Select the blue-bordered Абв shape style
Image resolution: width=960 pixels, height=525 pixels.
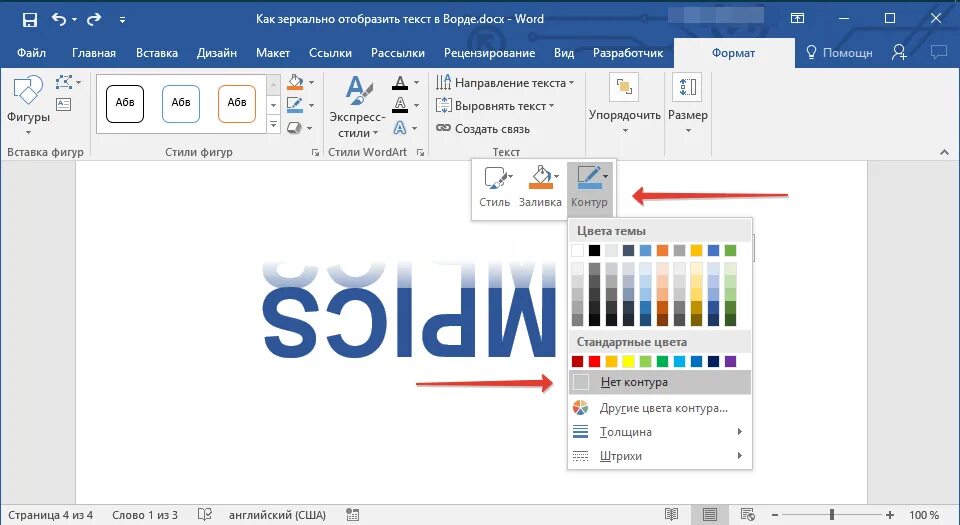click(181, 104)
